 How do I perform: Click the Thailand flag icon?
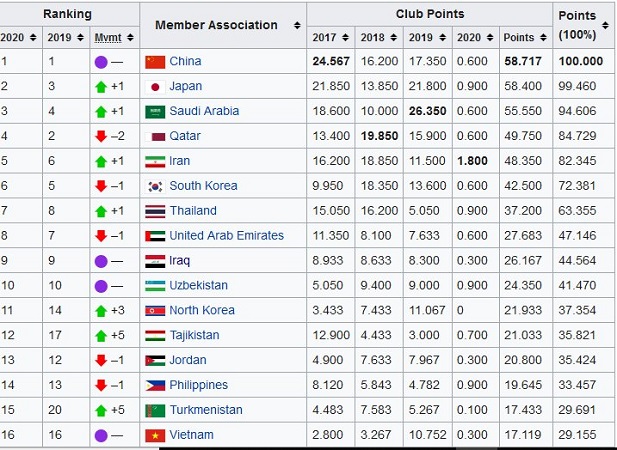tap(155, 211)
